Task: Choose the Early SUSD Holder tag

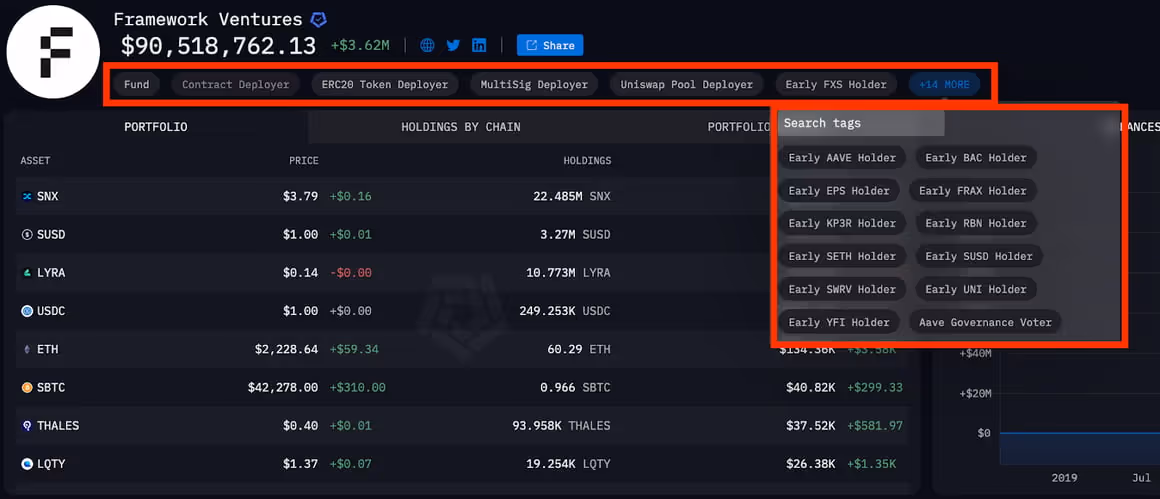Action: (x=979, y=257)
